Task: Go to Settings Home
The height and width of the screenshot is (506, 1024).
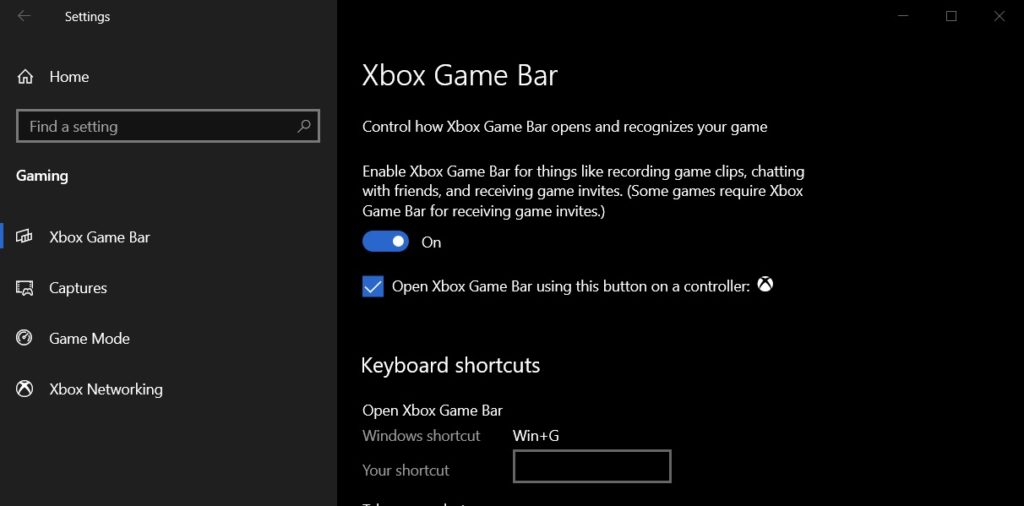Action: 69,77
